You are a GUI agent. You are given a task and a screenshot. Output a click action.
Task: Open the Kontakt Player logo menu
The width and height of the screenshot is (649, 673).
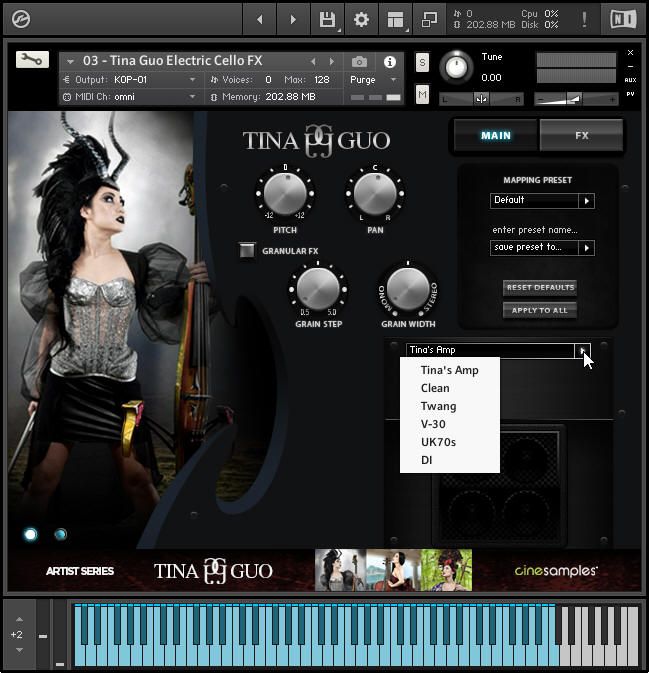21,19
